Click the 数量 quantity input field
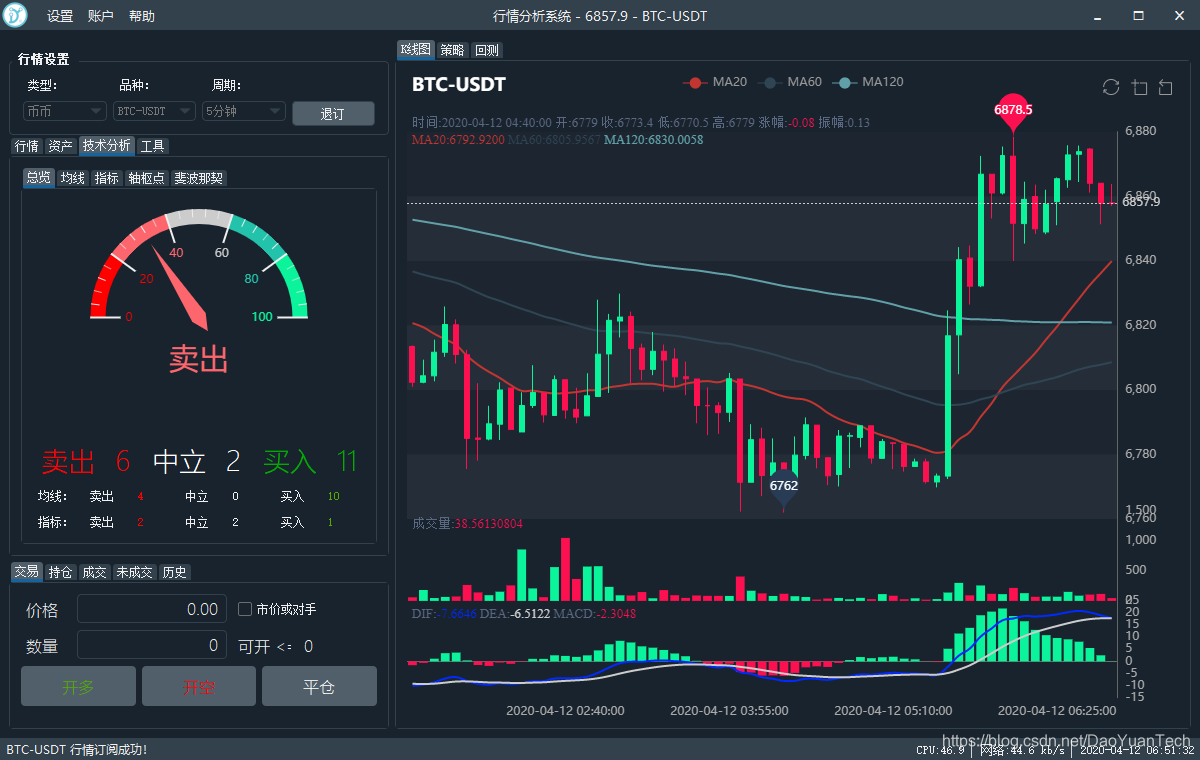The width and height of the screenshot is (1200, 760). coord(152,646)
